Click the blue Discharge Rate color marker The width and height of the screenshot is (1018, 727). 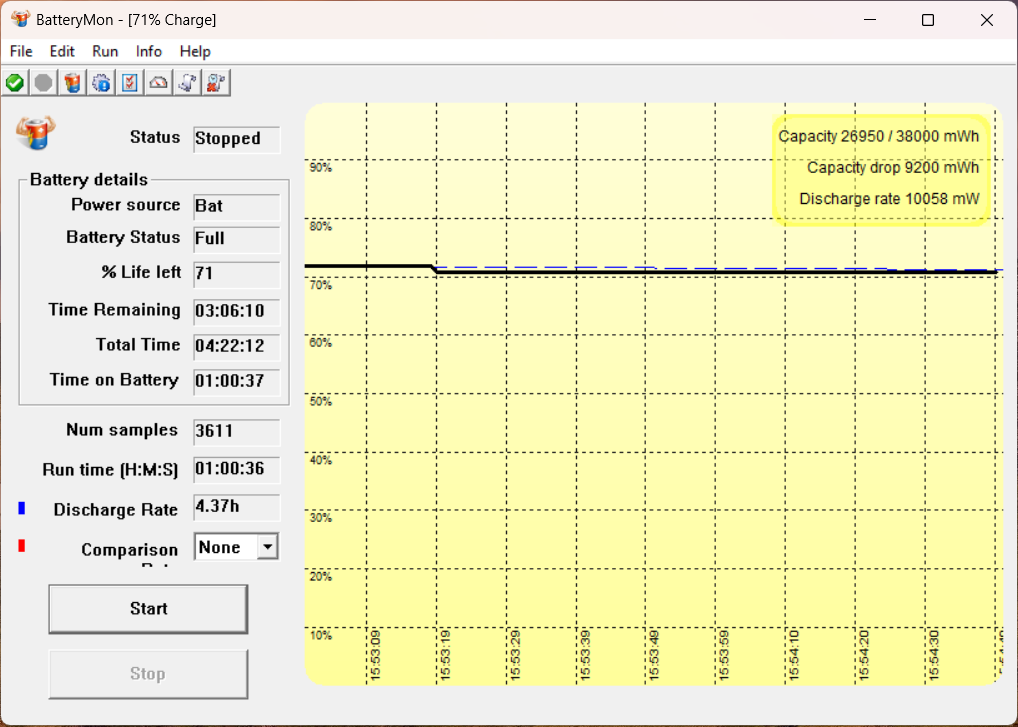click(21, 508)
